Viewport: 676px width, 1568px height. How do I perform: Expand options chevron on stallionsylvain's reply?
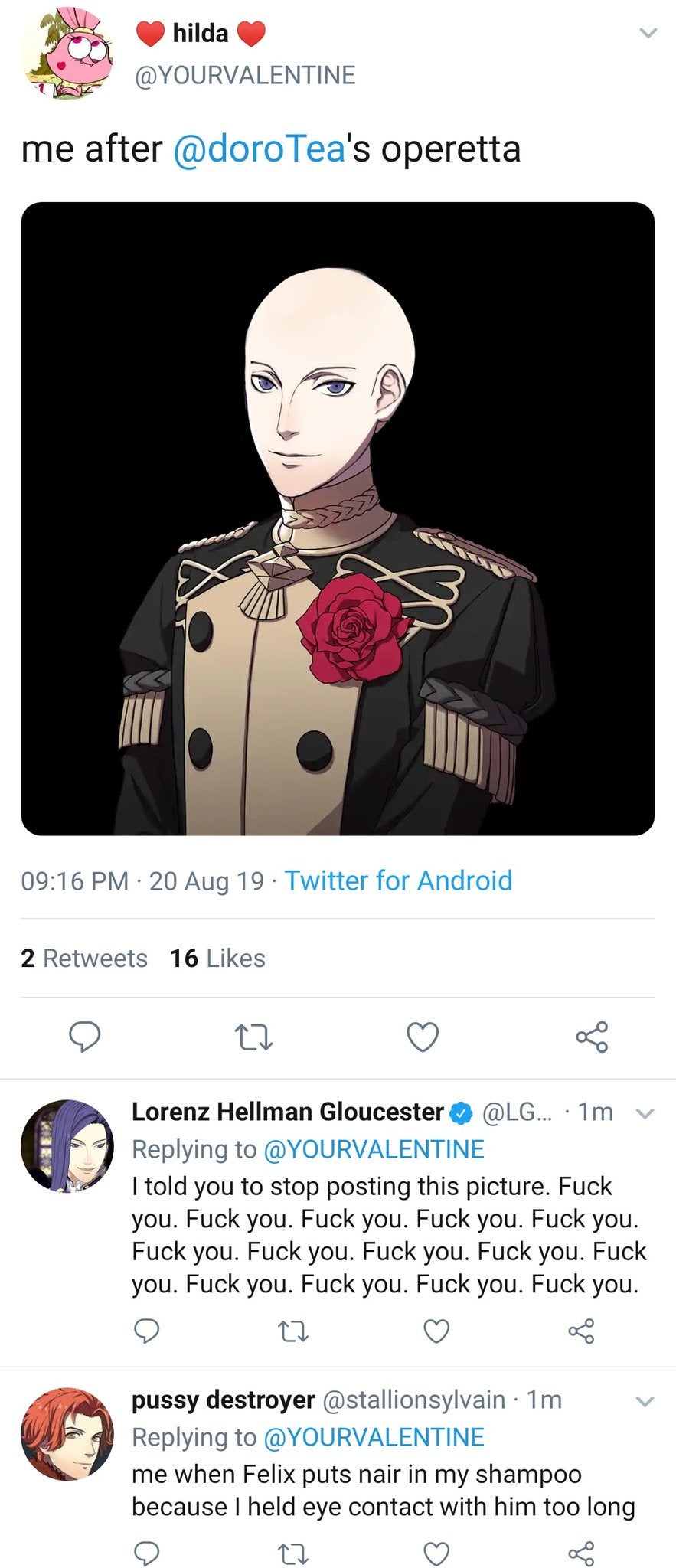click(645, 1402)
